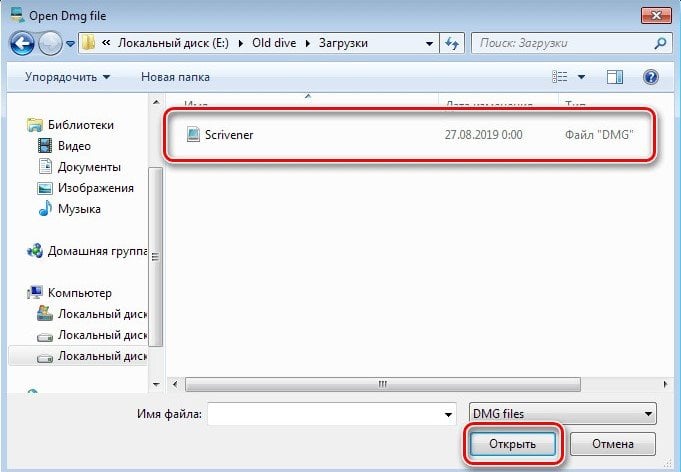
Task: Open the Музыка library
Action: [79, 209]
